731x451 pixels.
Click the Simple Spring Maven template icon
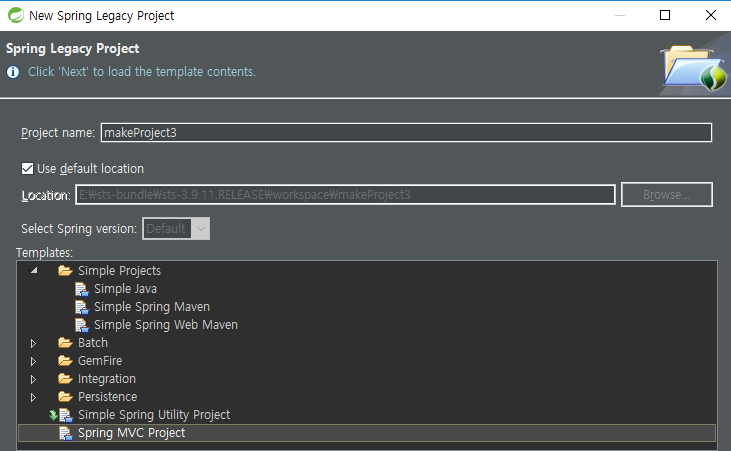click(x=82, y=307)
